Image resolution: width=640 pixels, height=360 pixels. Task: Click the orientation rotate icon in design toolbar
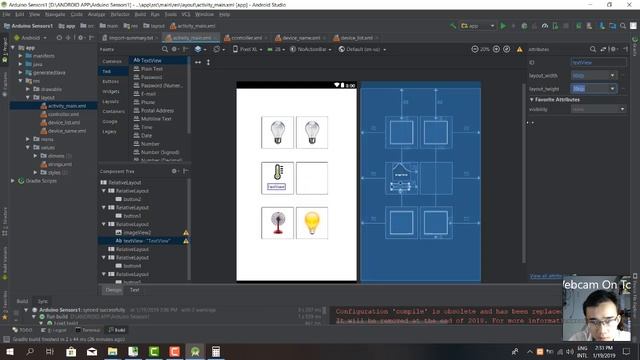point(217,49)
